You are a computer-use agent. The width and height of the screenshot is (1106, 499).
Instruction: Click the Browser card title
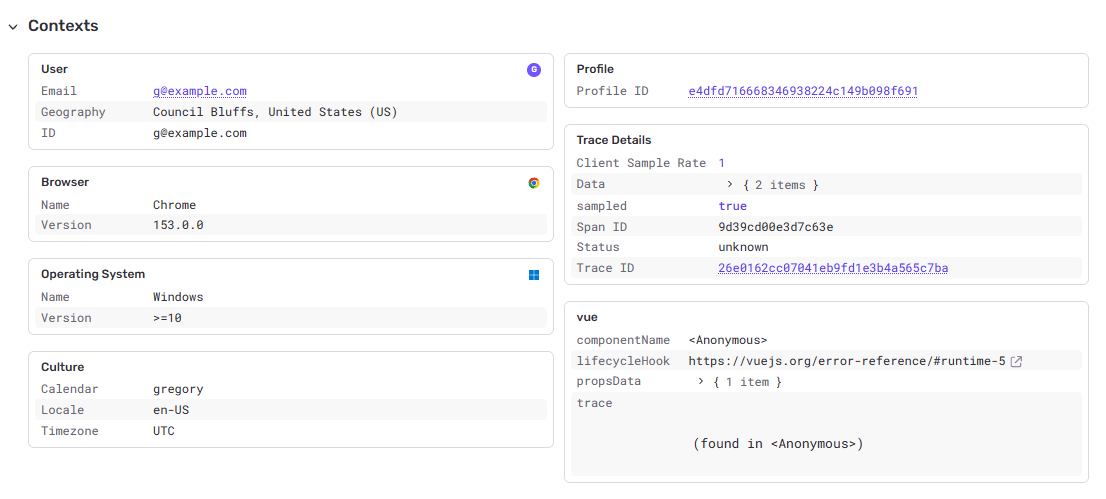coord(65,182)
